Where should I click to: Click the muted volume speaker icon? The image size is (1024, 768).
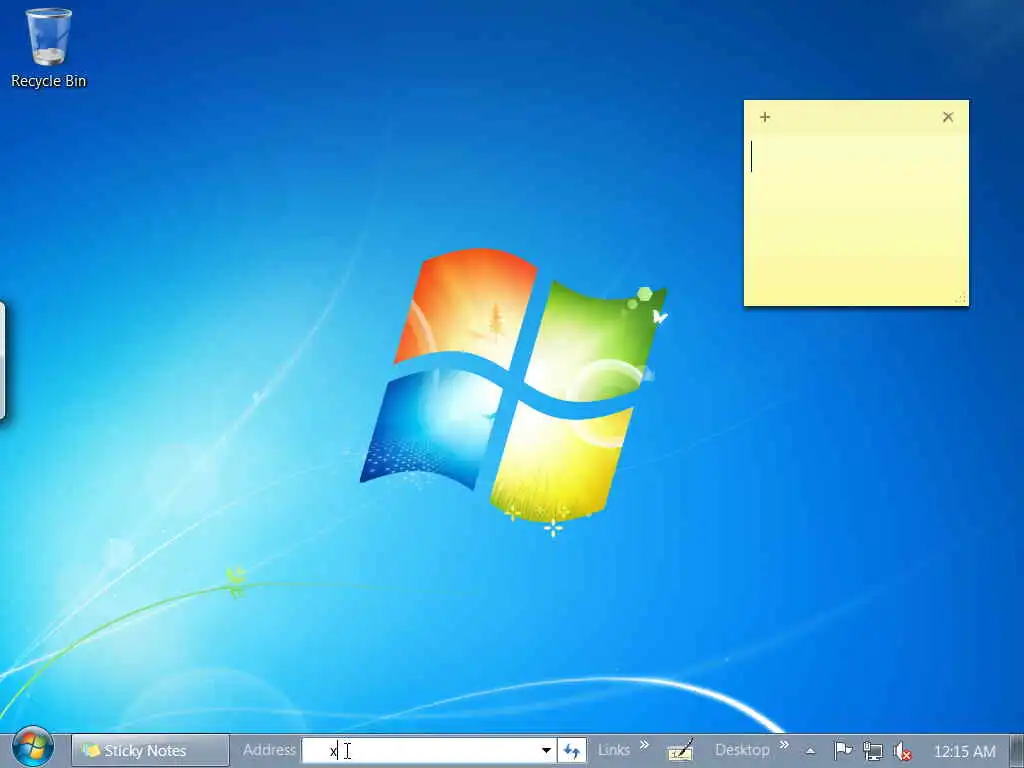(903, 752)
